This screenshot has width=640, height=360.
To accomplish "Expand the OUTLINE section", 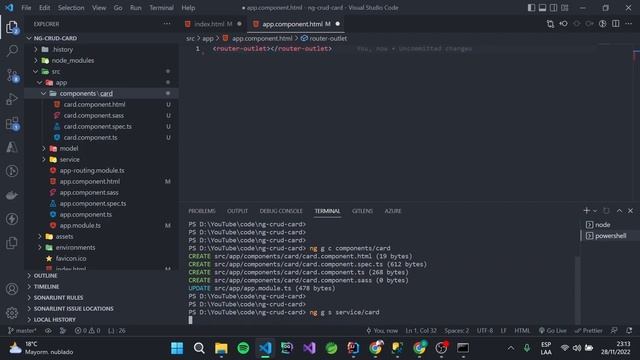I will coord(45,276).
